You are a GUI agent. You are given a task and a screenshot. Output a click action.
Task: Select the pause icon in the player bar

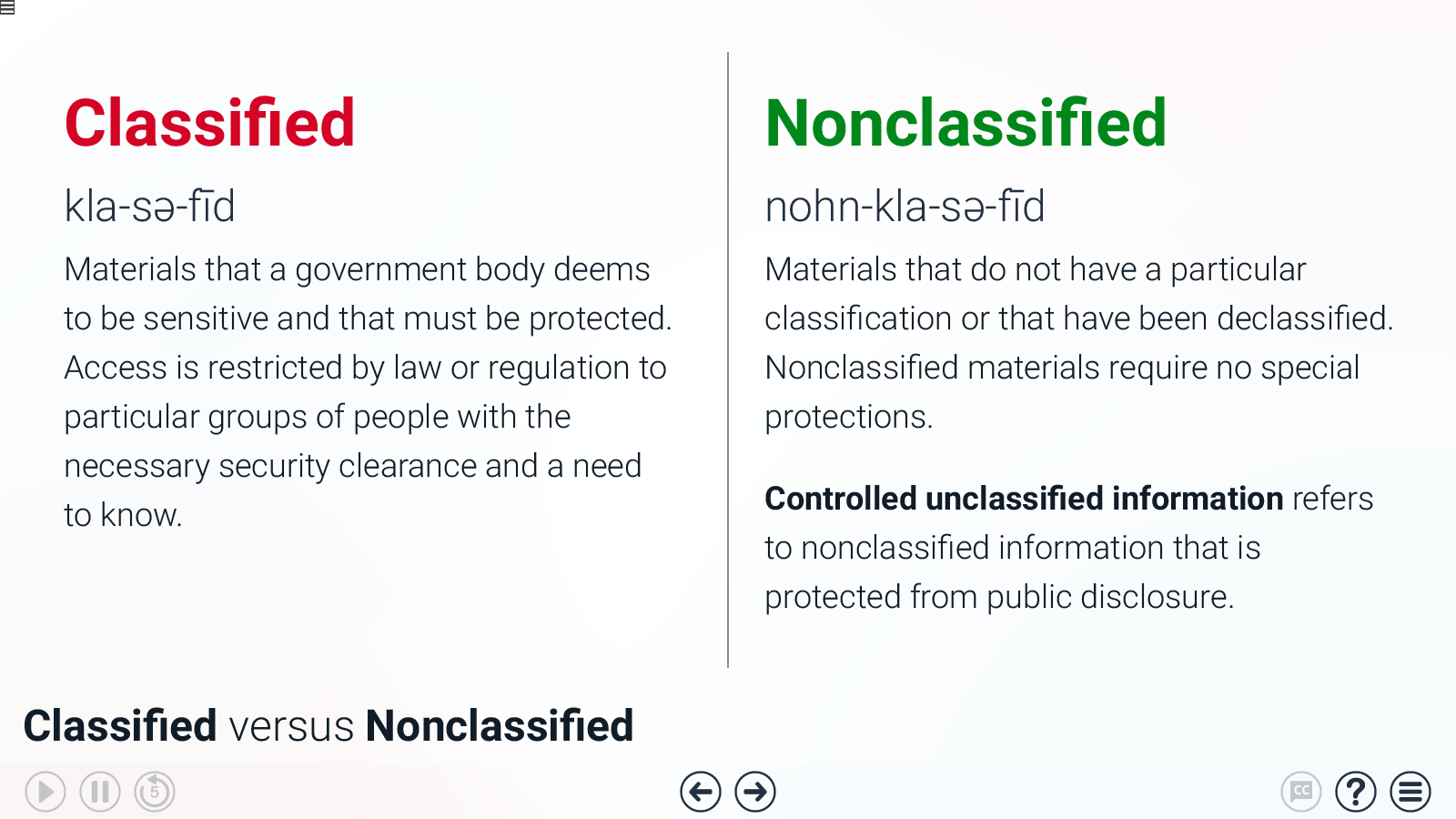[100, 791]
